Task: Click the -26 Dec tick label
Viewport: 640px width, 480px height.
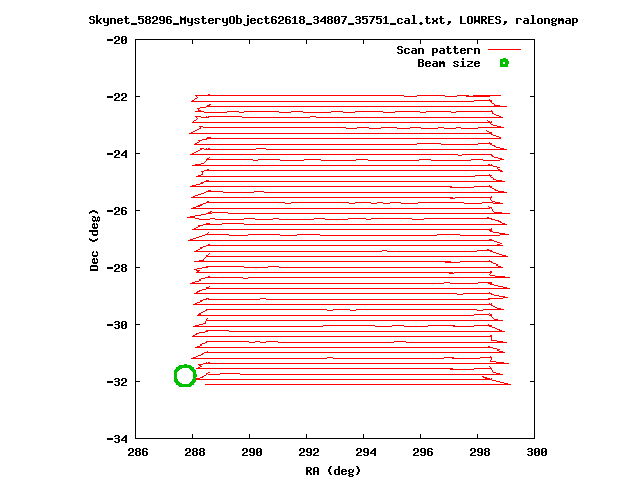Action: [x=117, y=211]
